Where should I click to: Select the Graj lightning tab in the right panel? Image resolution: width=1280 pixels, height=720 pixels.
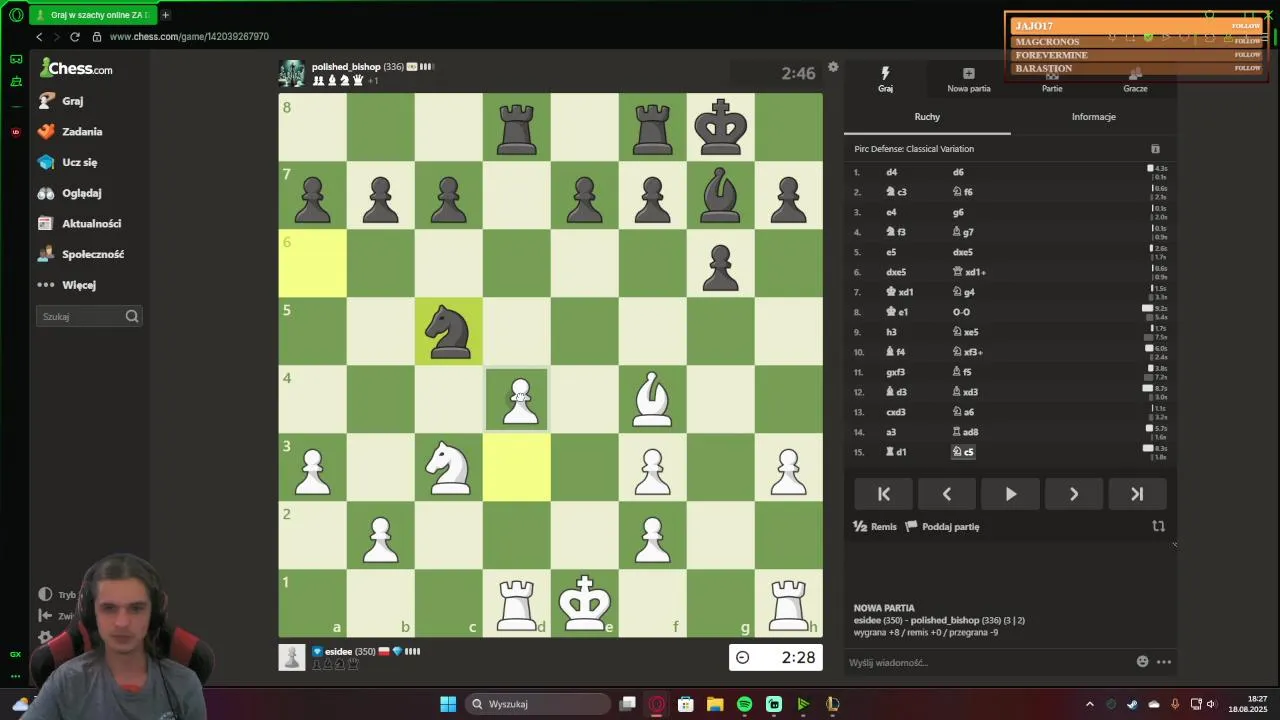pos(885,80)
